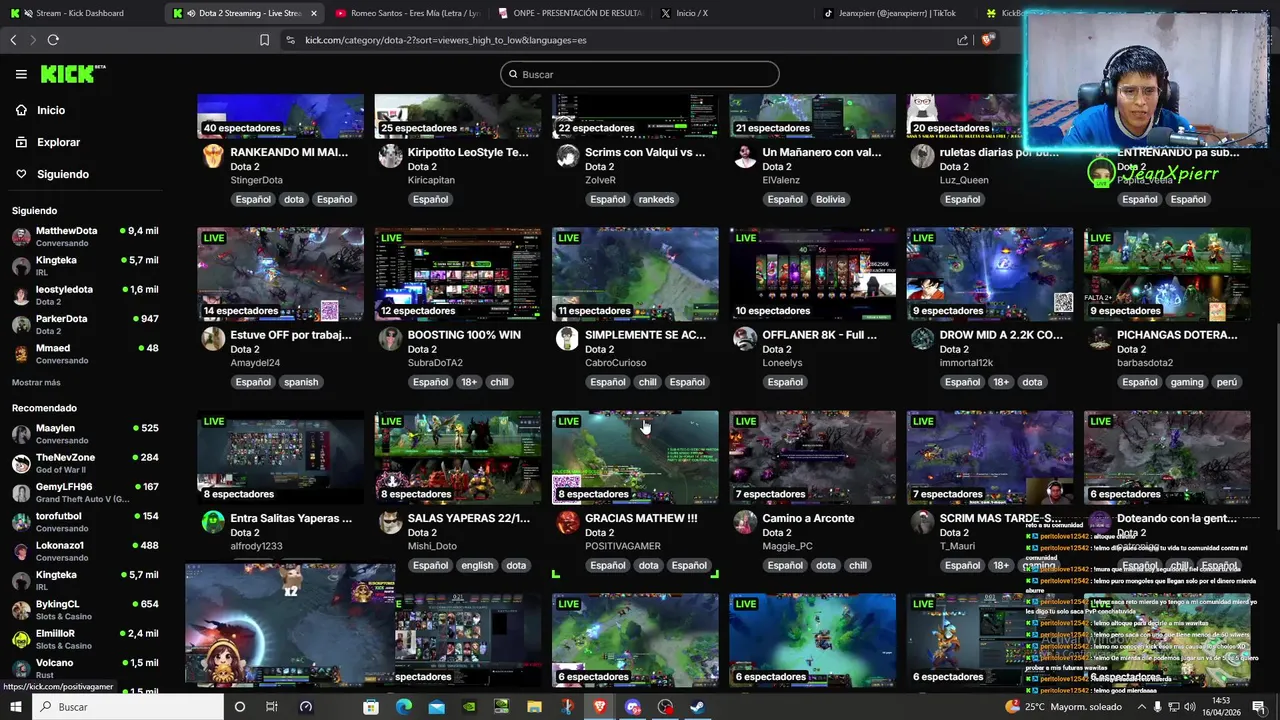Open the Estuve OFF por trabajo stream thumbnail
Viewport: 1280px width, 720px height.
[280, 274]
